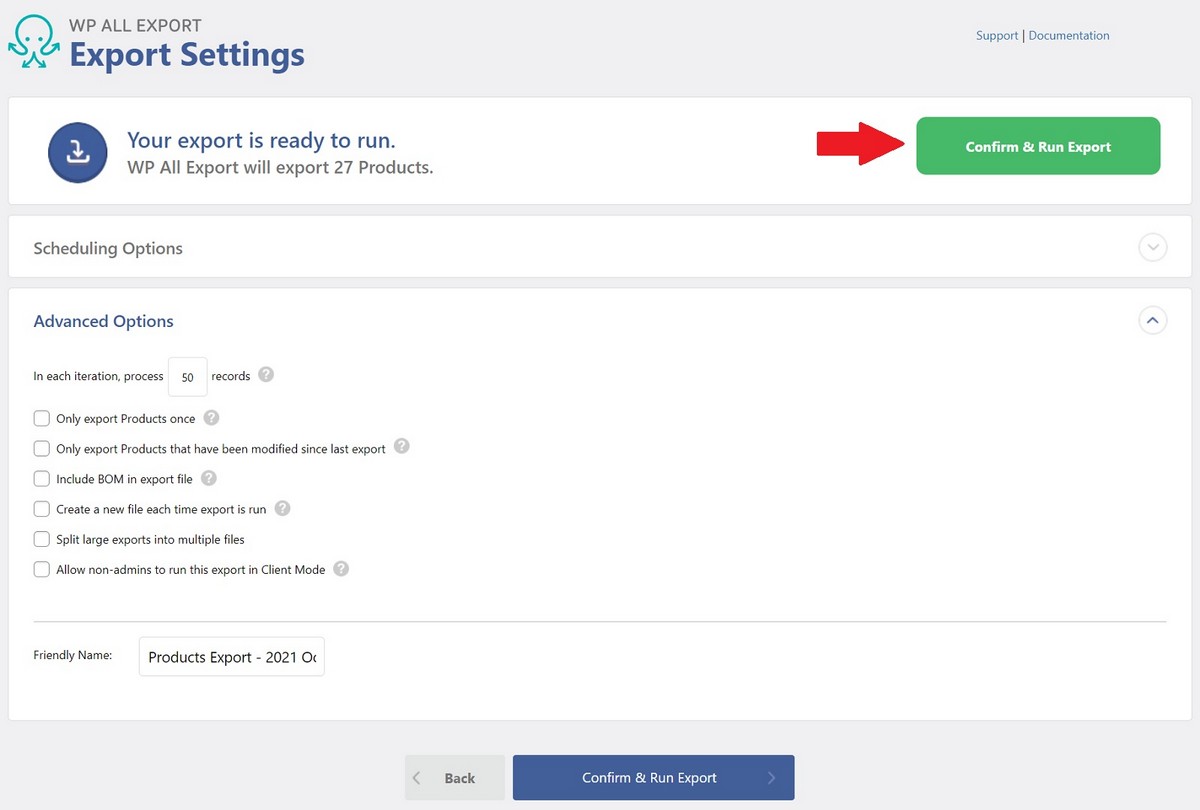Click the green Confirm & Run Export button
Viewport: 1200px width, 810px height.
click(1038, 146)
